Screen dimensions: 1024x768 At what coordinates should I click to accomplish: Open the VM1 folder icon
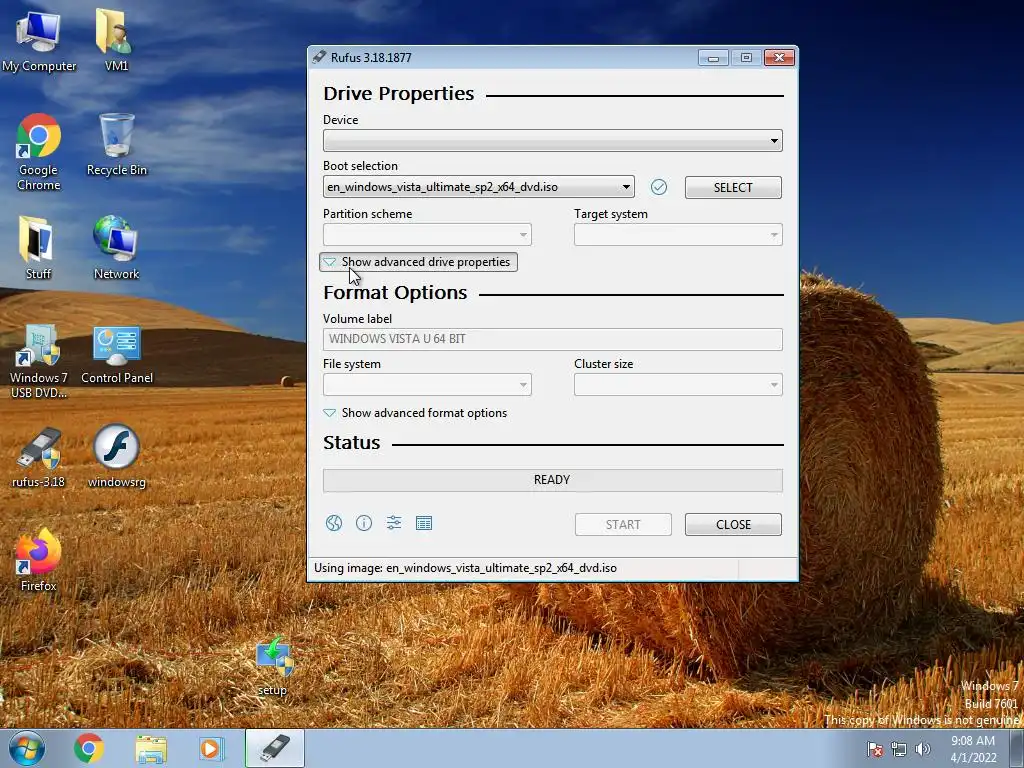[x=116, y=40]
